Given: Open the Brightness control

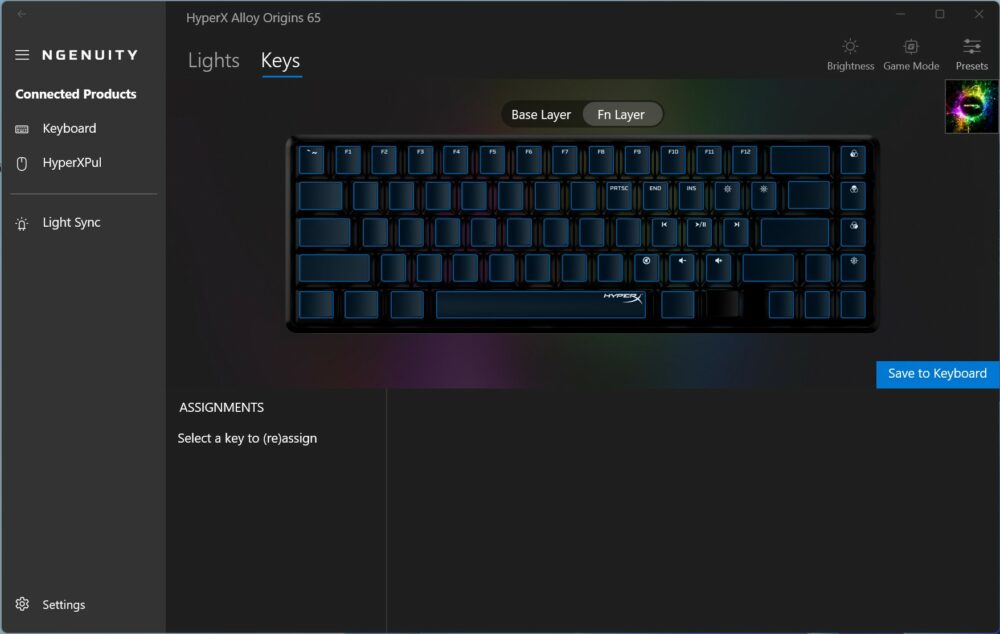Looking at the screenshot, I should [x=850, y=54].
